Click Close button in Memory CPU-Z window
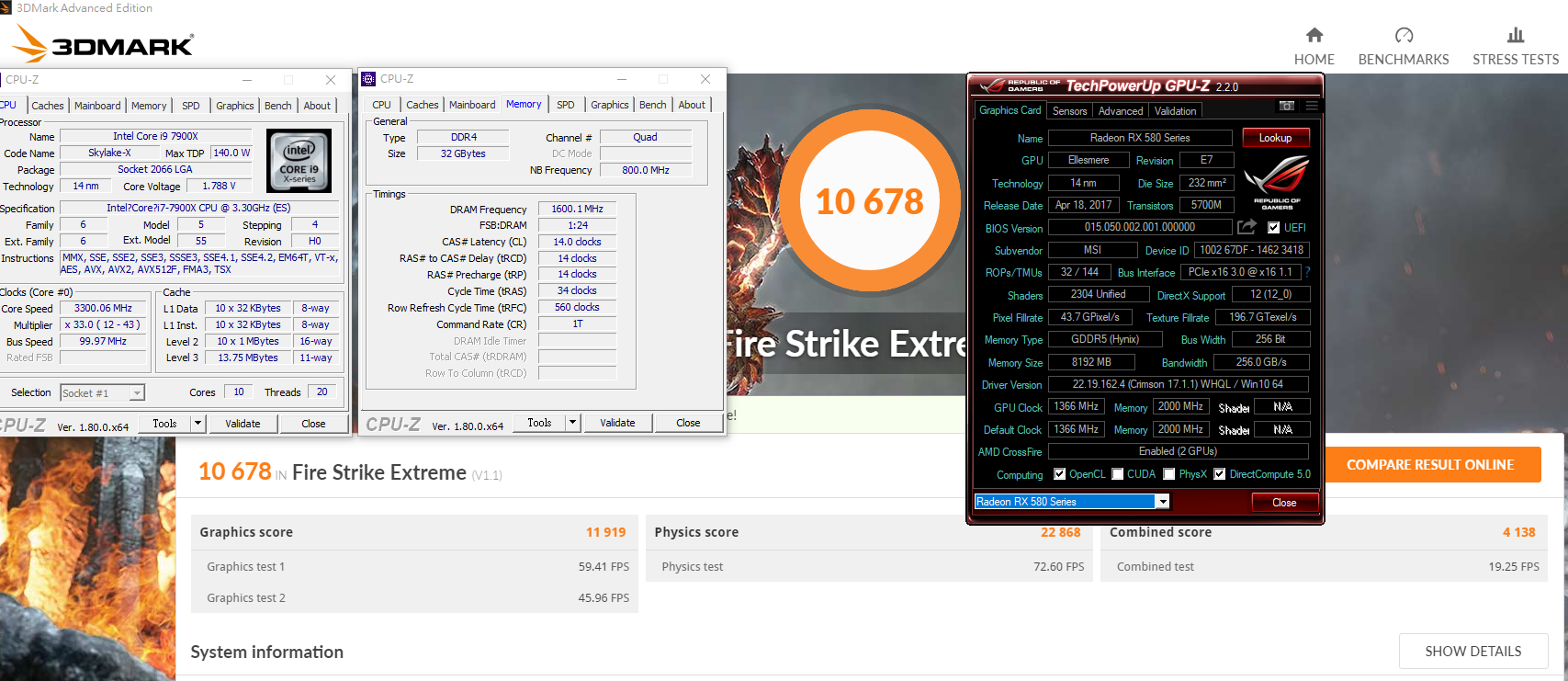This screenshot has width=1568, height=681. pos(688,423)
